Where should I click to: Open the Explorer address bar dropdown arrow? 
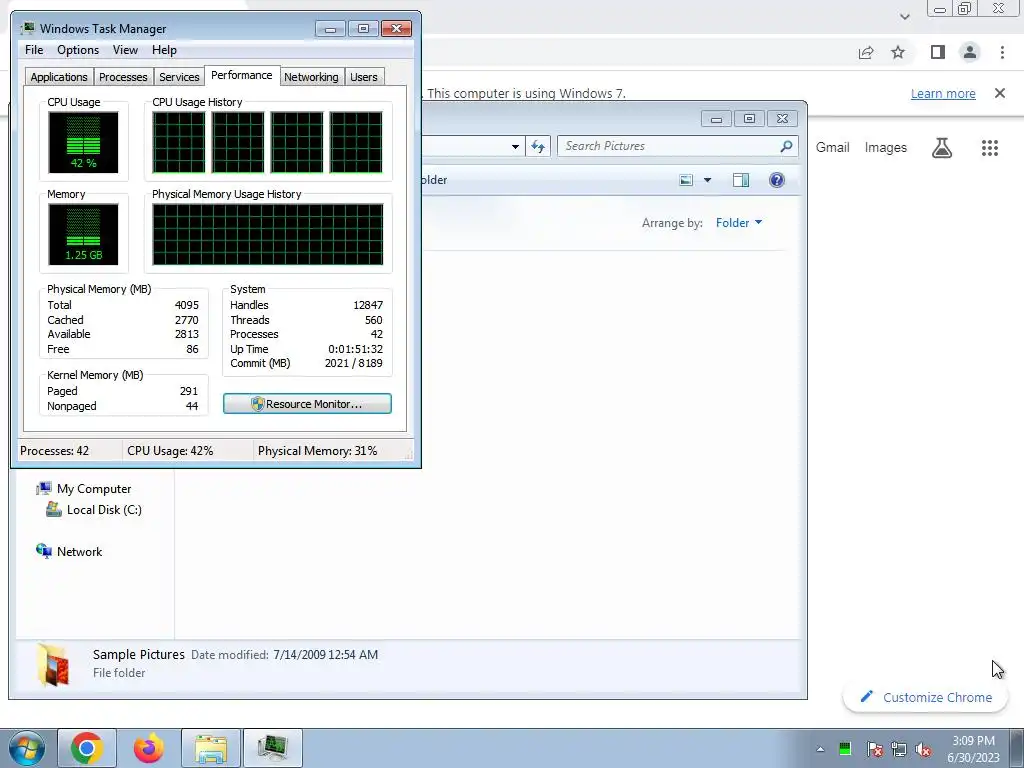(515, 146)
